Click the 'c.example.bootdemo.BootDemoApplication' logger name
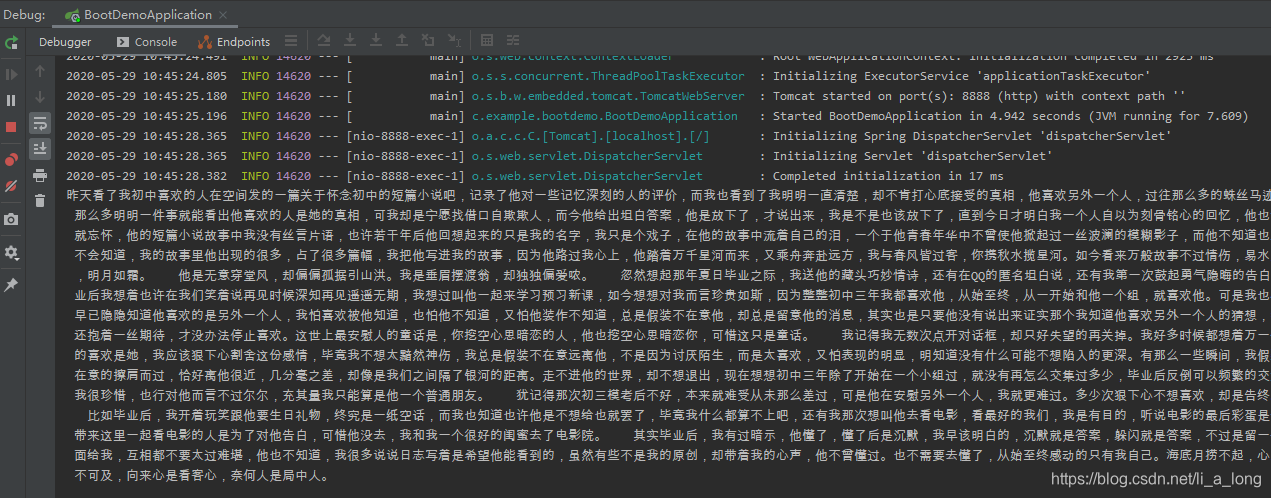The image size is (1271, 498). point(604,116)
